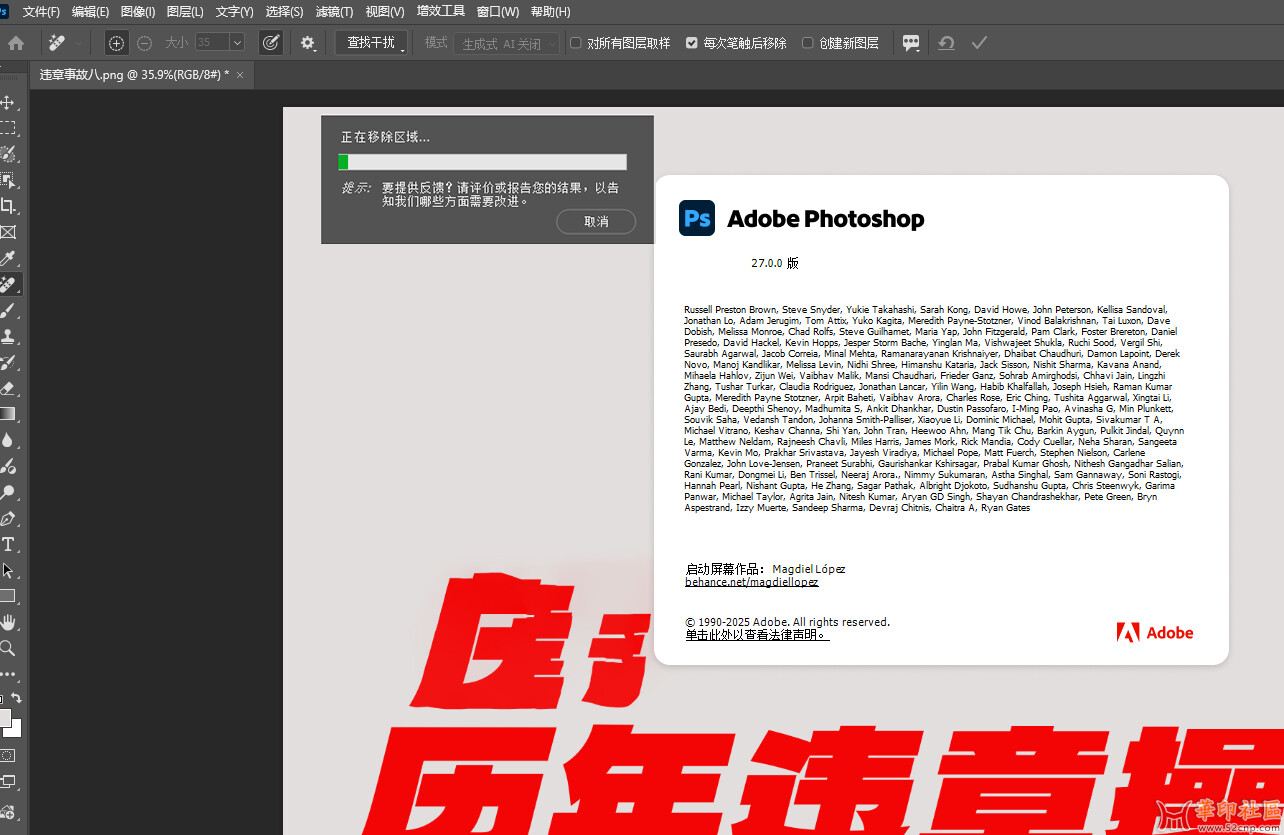Open the 生成式 AI 模式 dropdown

(506, 44)
